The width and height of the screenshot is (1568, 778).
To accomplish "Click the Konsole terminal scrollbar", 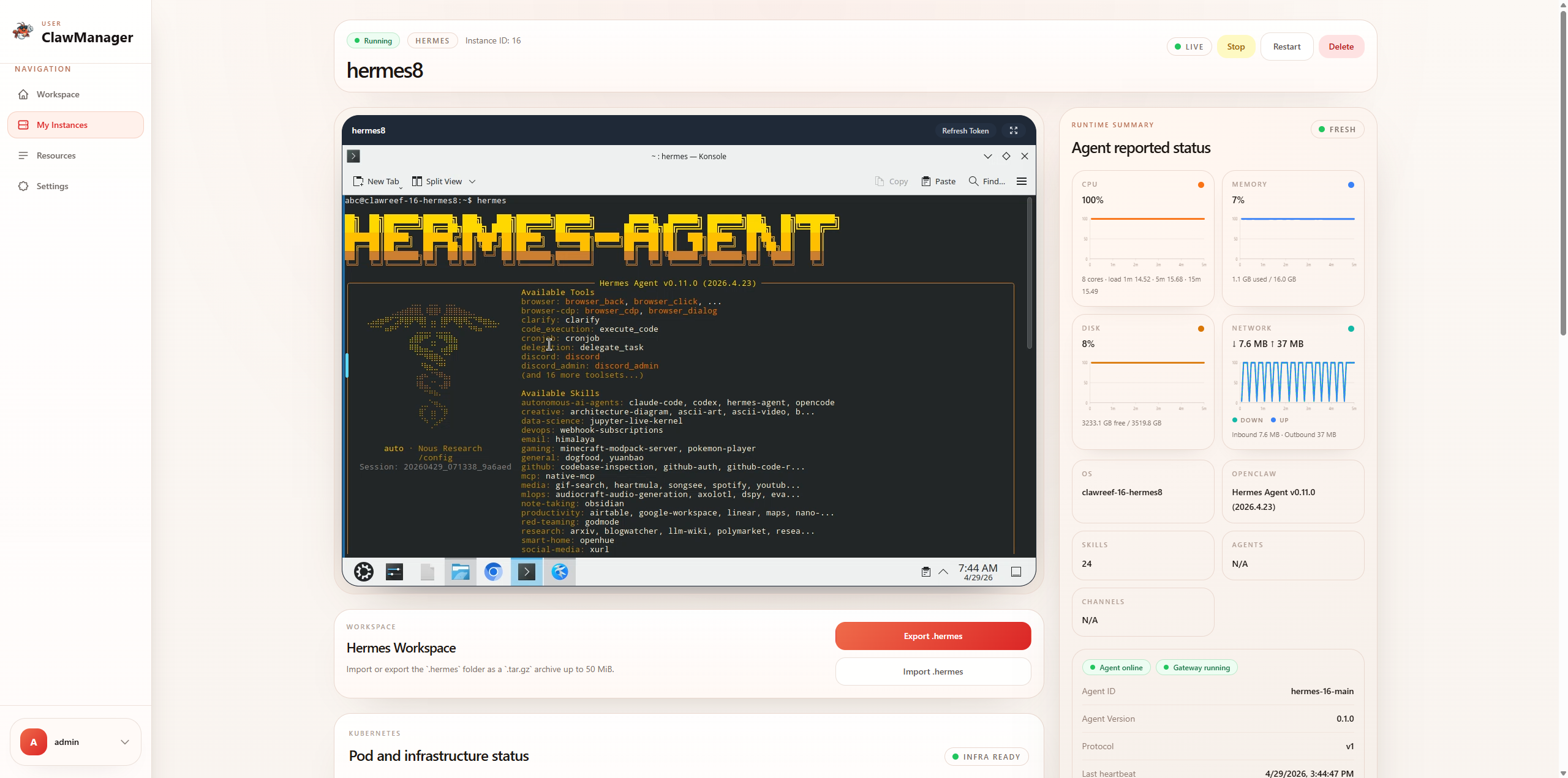I will [1030, 273].
